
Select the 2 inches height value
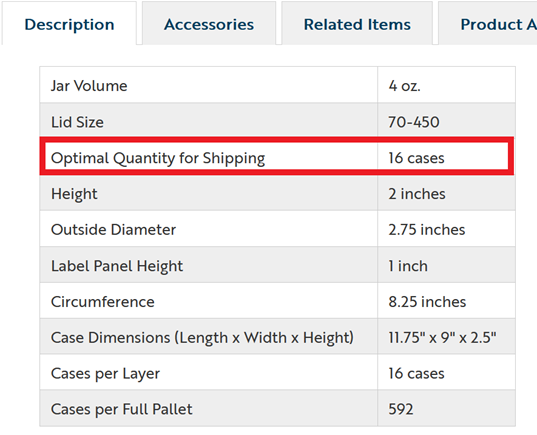417,194
